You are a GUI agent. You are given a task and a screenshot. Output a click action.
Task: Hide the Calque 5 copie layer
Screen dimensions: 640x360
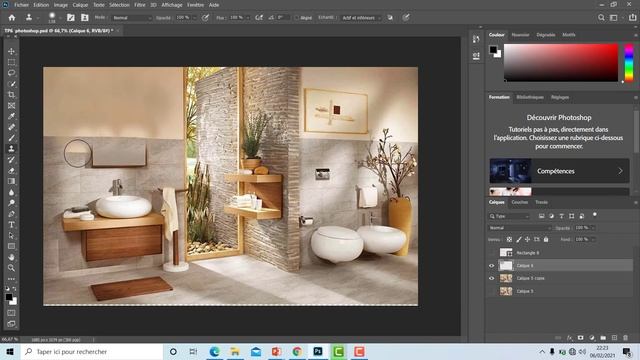coord(491,278)
